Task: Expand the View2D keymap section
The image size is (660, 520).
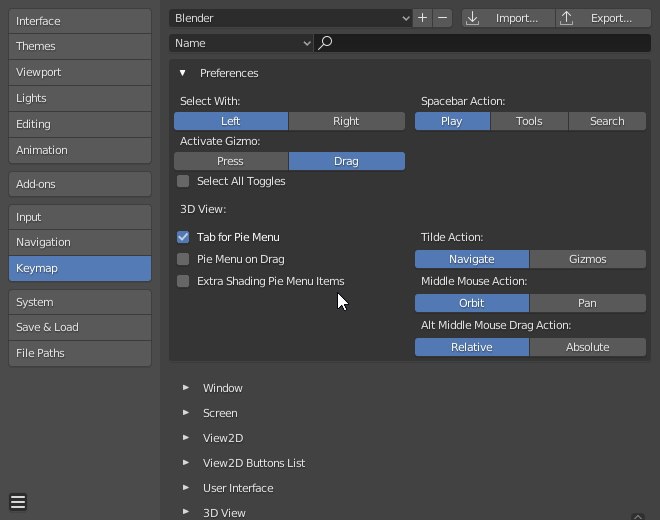Action: tap(186, 437)
